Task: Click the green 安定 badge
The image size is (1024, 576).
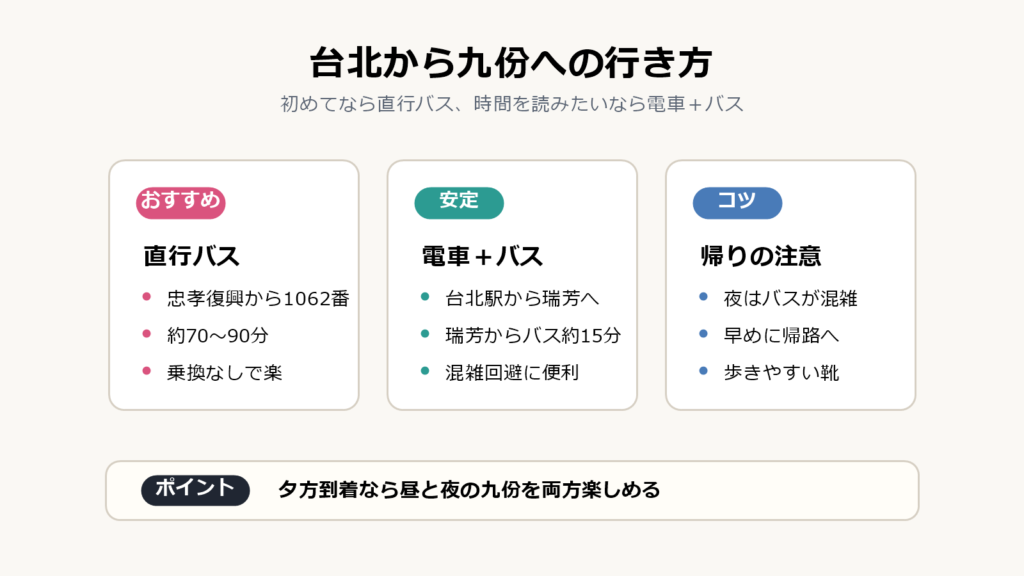Action: (459, 202)
